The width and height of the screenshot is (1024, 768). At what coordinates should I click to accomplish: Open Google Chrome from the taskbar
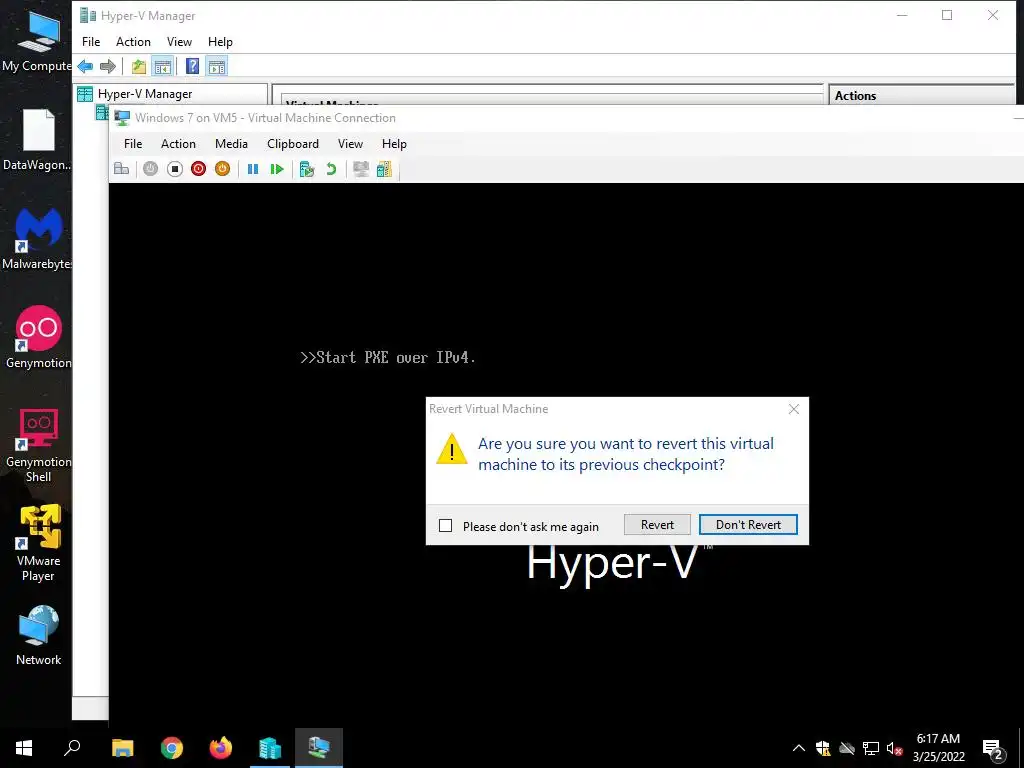pos(172,748)
